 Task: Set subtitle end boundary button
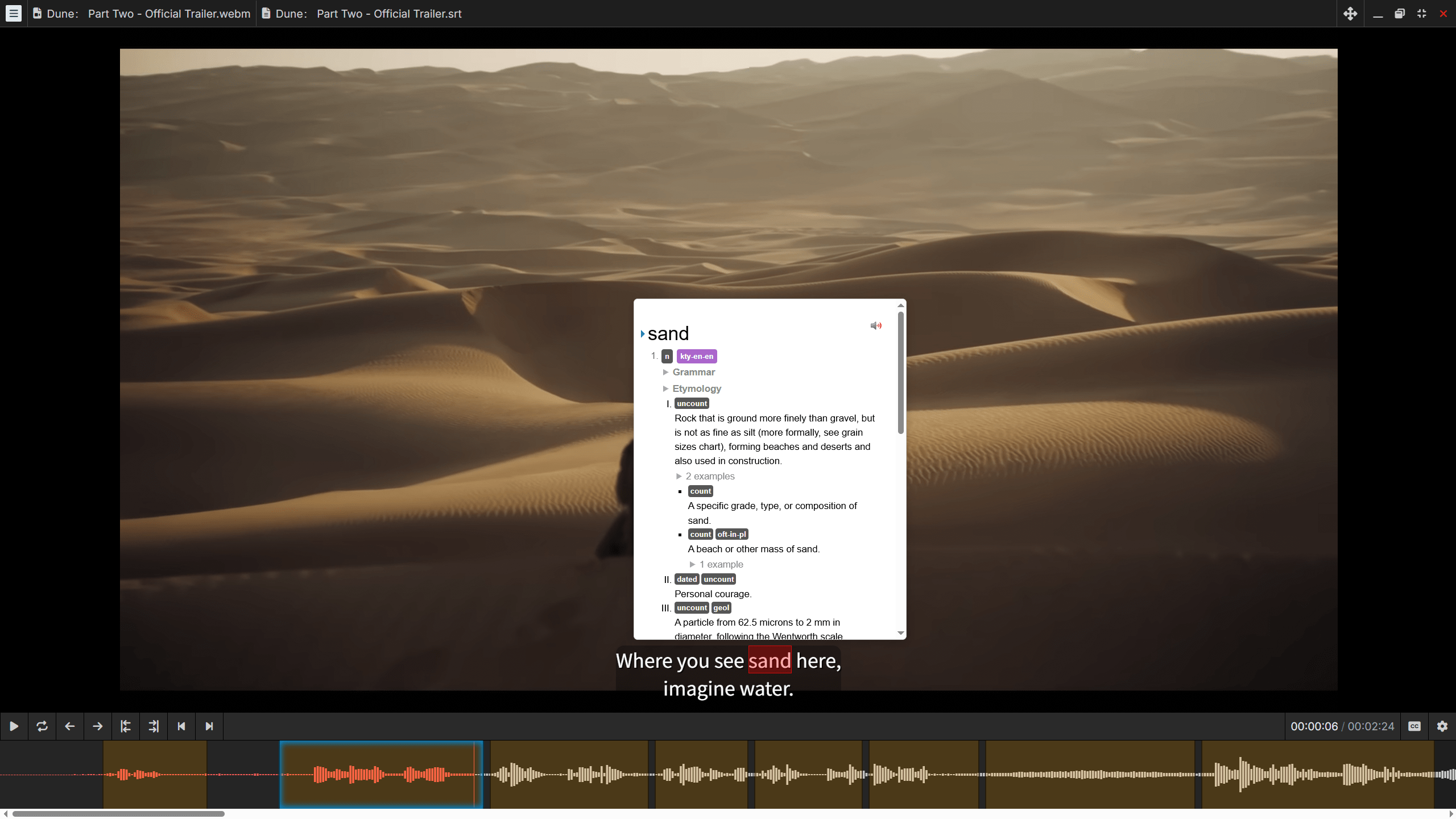point(153,726)
